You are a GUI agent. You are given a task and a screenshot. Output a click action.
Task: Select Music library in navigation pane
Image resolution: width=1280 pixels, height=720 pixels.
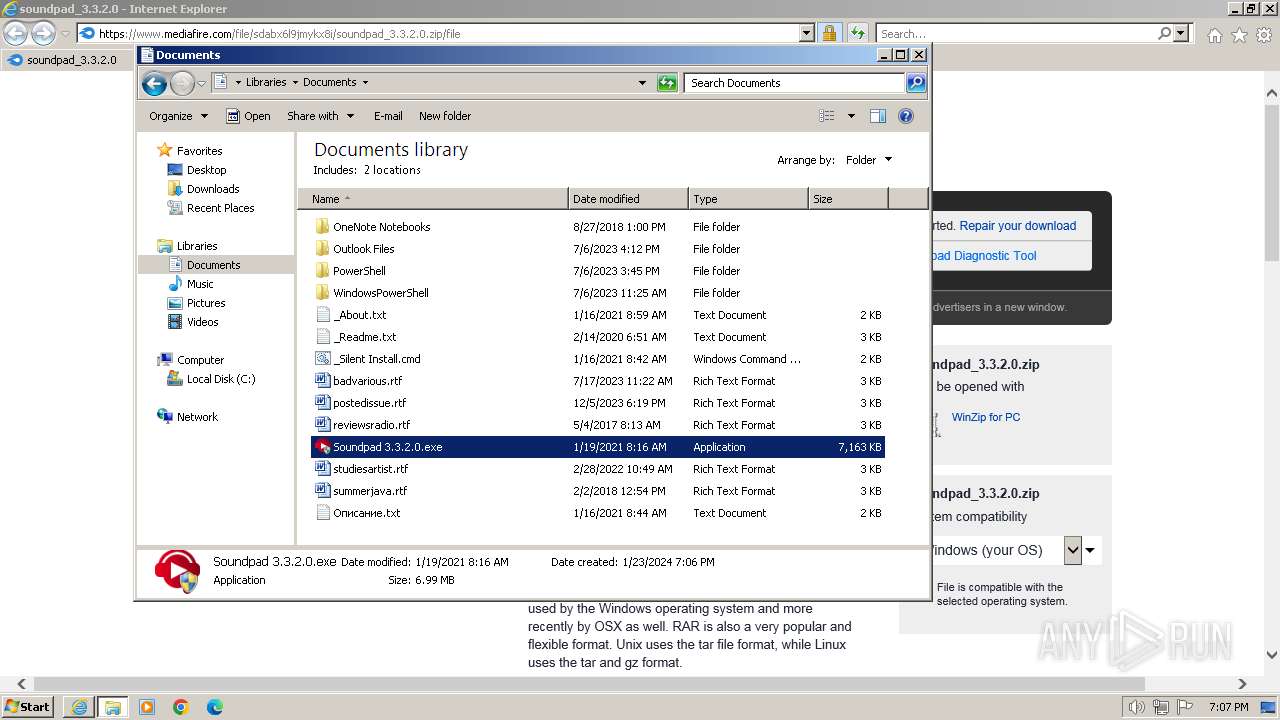[x=200, y=284]
